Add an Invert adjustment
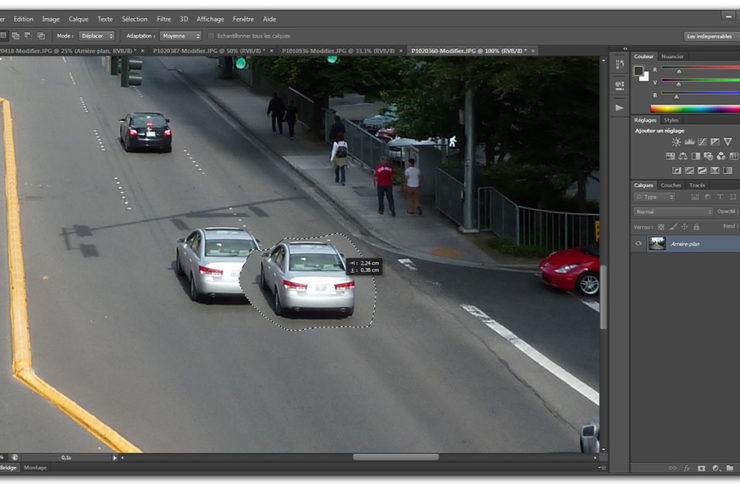The image size is (740, 490). 677,170
